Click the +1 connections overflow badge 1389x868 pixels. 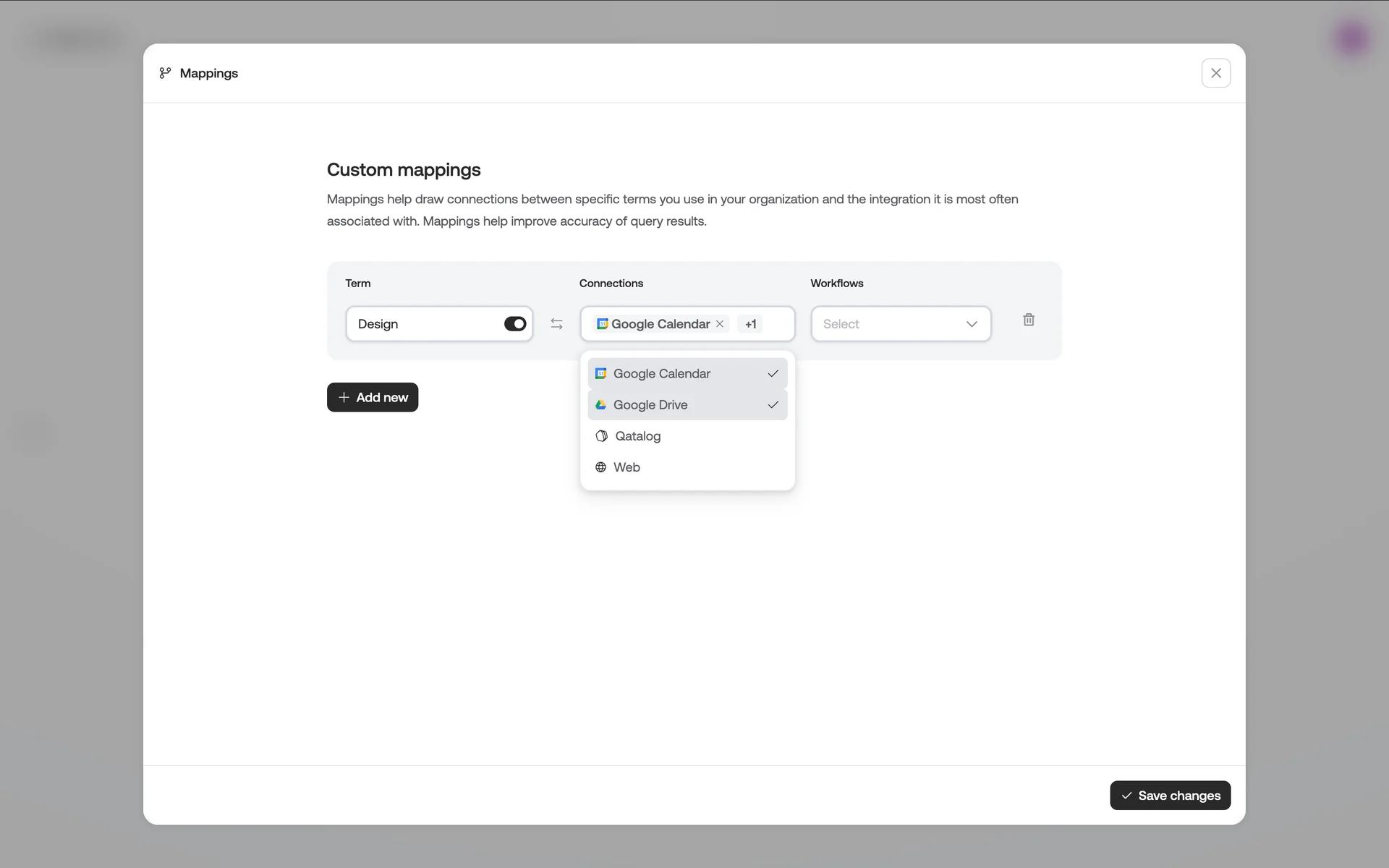[x=750, y=324]
